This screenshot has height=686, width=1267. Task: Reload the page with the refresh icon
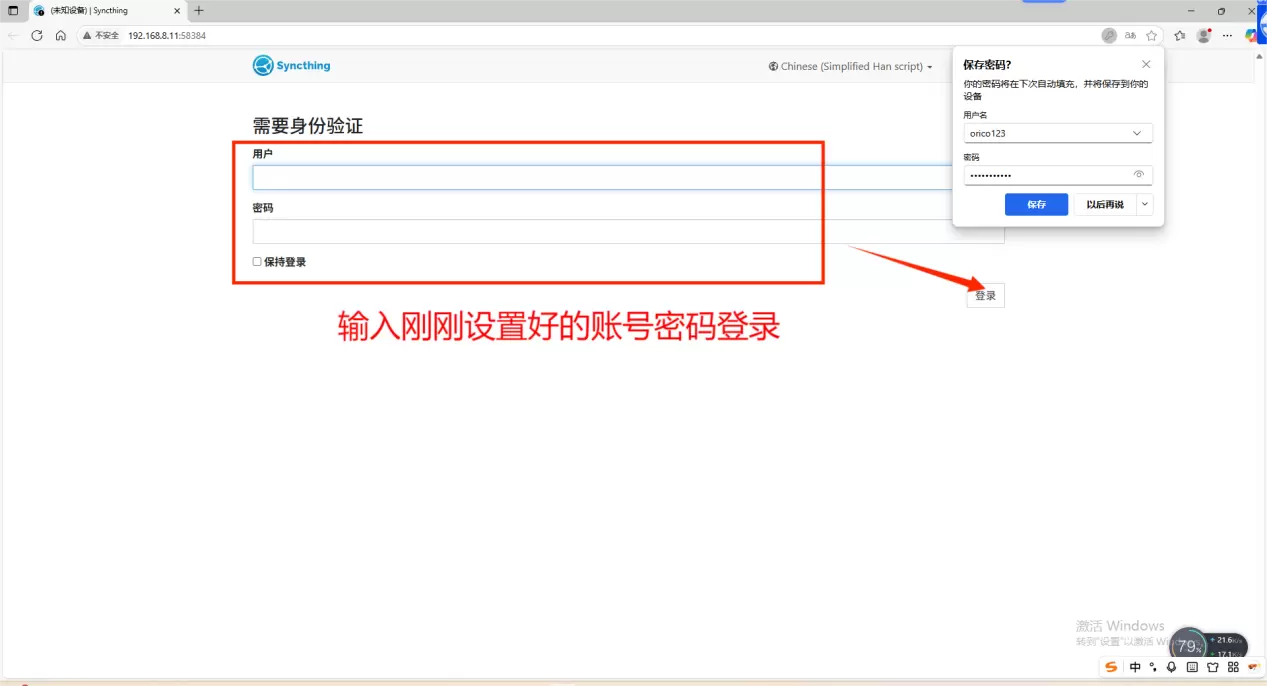point(37,35)
